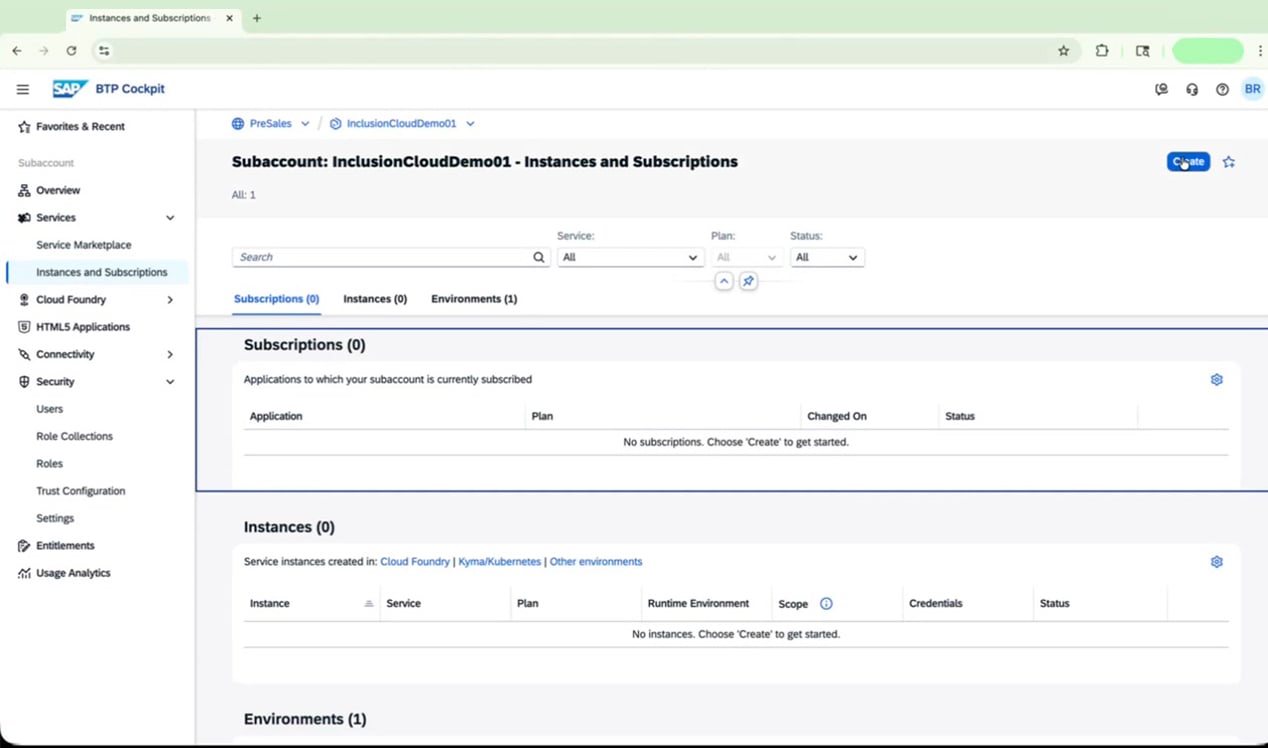Open Instances table settings gear
The image size is (1268, 748).
1217,562
